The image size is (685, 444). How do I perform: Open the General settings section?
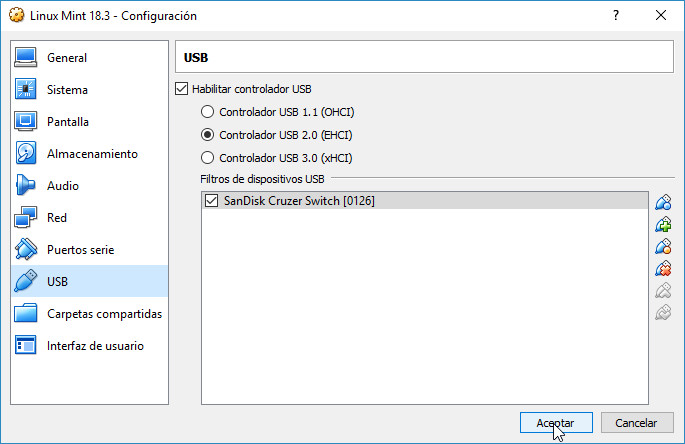pyautogui.click(x=67, y=58)
